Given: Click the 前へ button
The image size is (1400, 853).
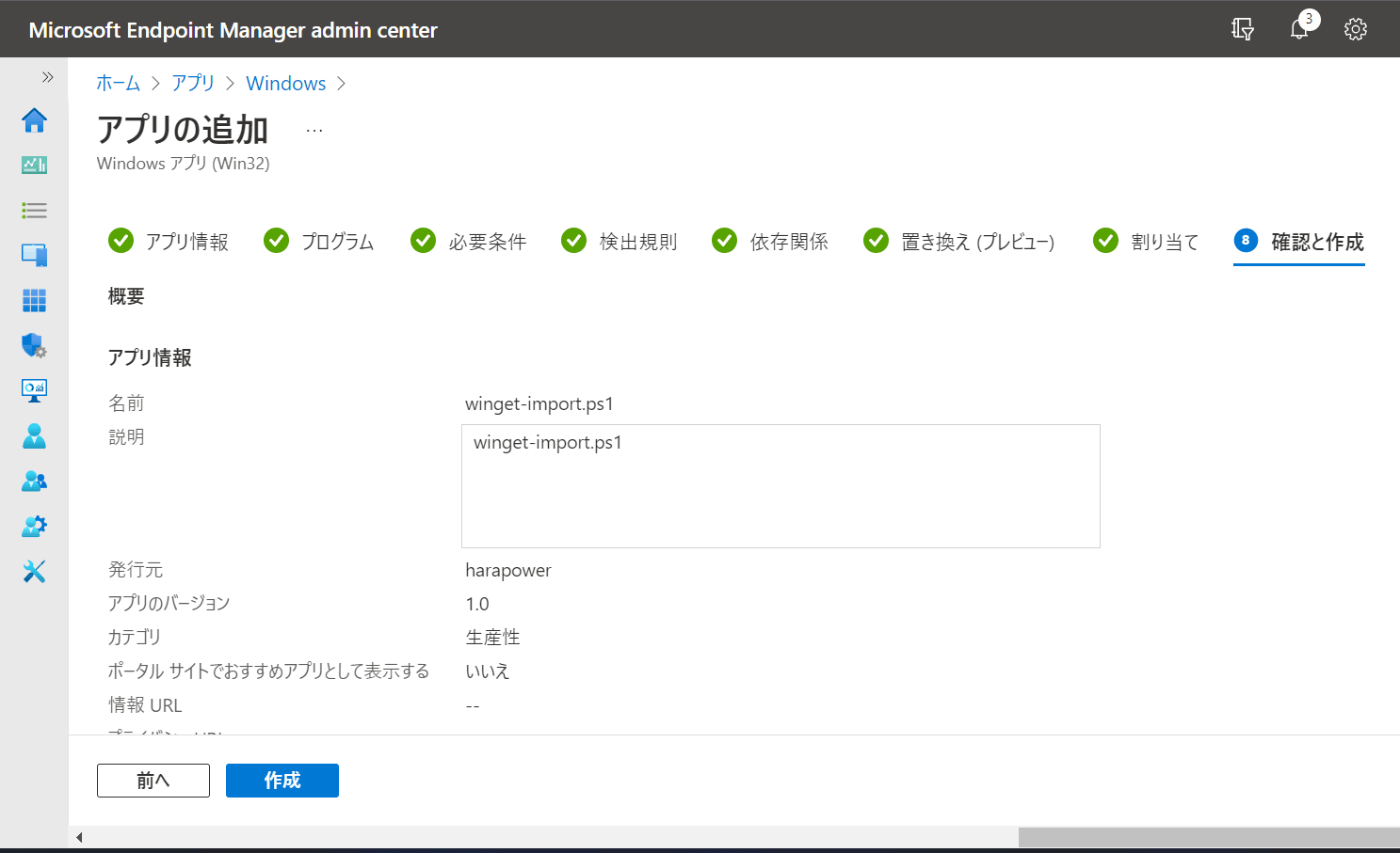Looking at the screenshot, I should 153,781.
